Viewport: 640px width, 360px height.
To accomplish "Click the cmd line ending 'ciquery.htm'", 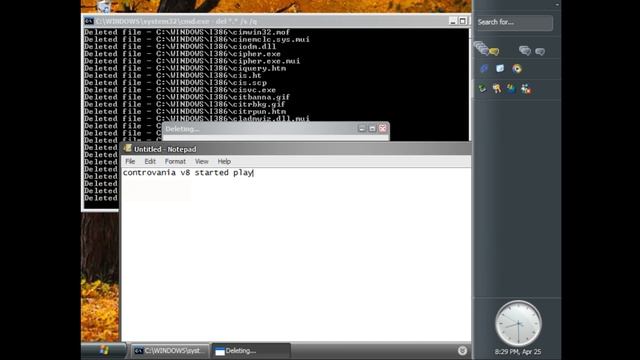I will coord(185,69).
